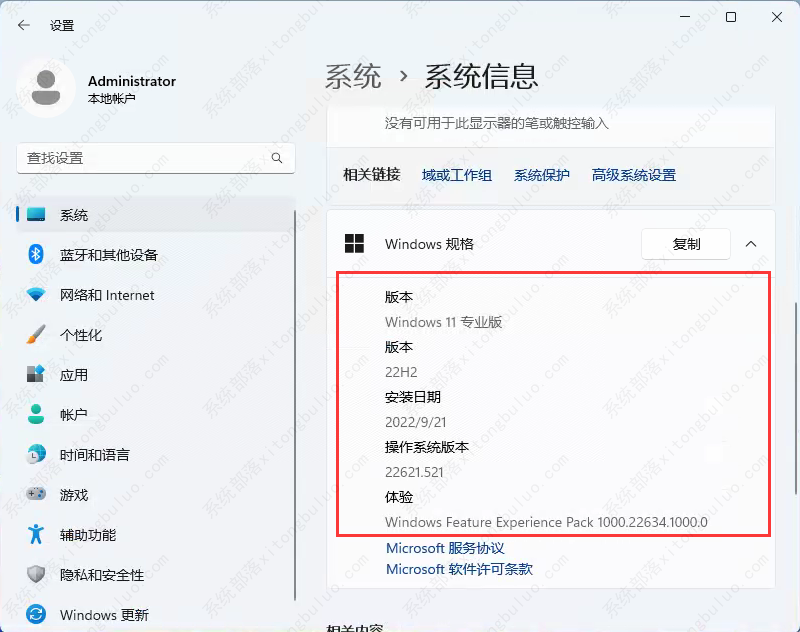Viewport: 800px width, 632px height.
Task: Select 游戏 settings in the sidebar
Action: click(62, 494)
